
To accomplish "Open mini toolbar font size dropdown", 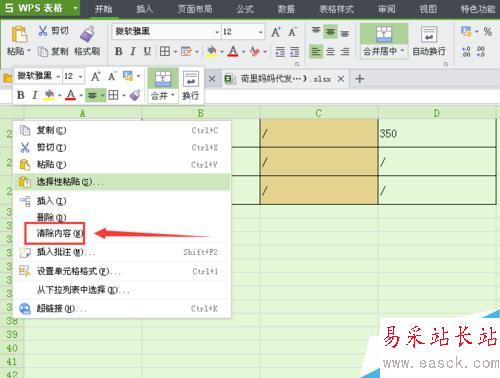I will 80,77.
